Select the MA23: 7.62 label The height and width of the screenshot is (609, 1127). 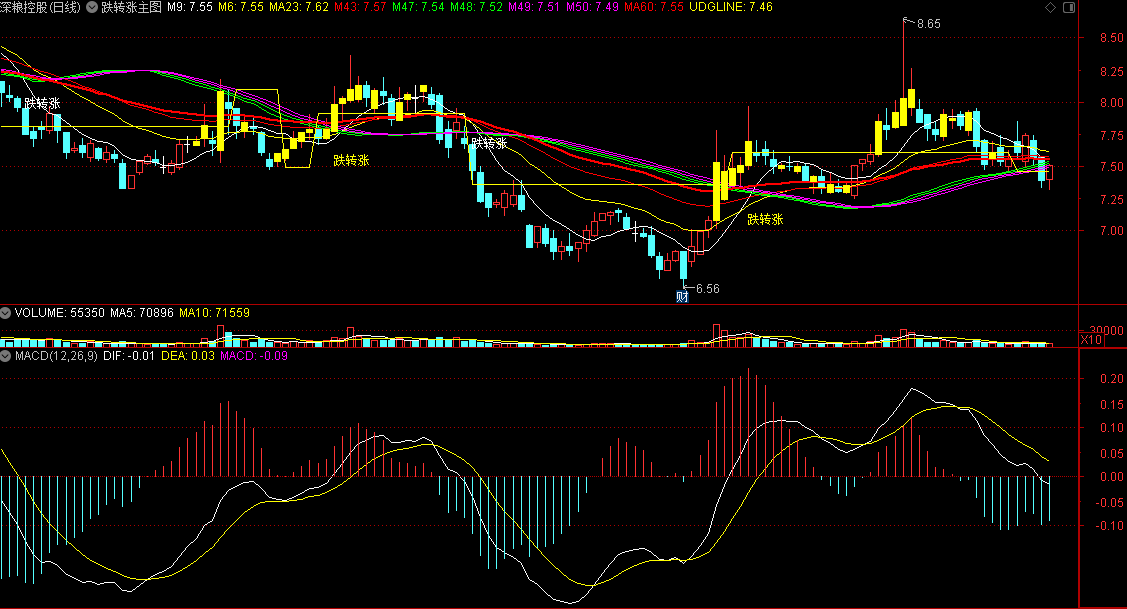[x=299, y=7]
